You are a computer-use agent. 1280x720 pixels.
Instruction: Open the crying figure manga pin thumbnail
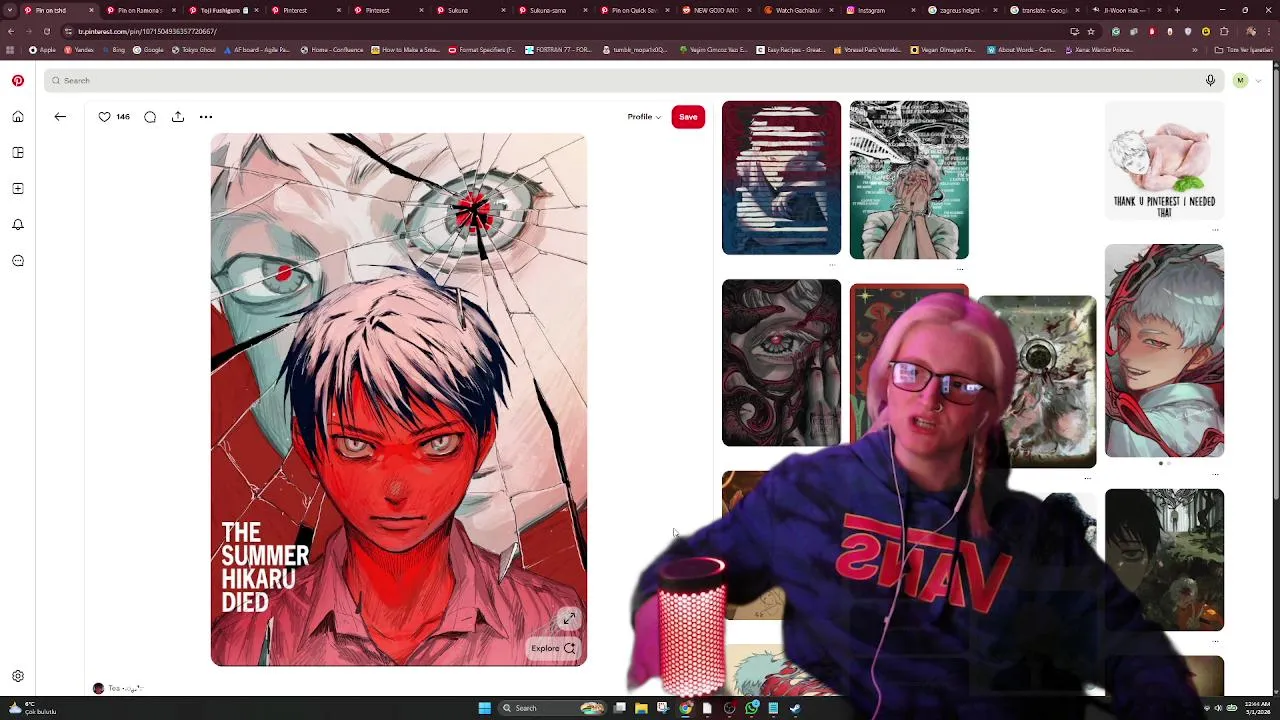tap(909, 180)
